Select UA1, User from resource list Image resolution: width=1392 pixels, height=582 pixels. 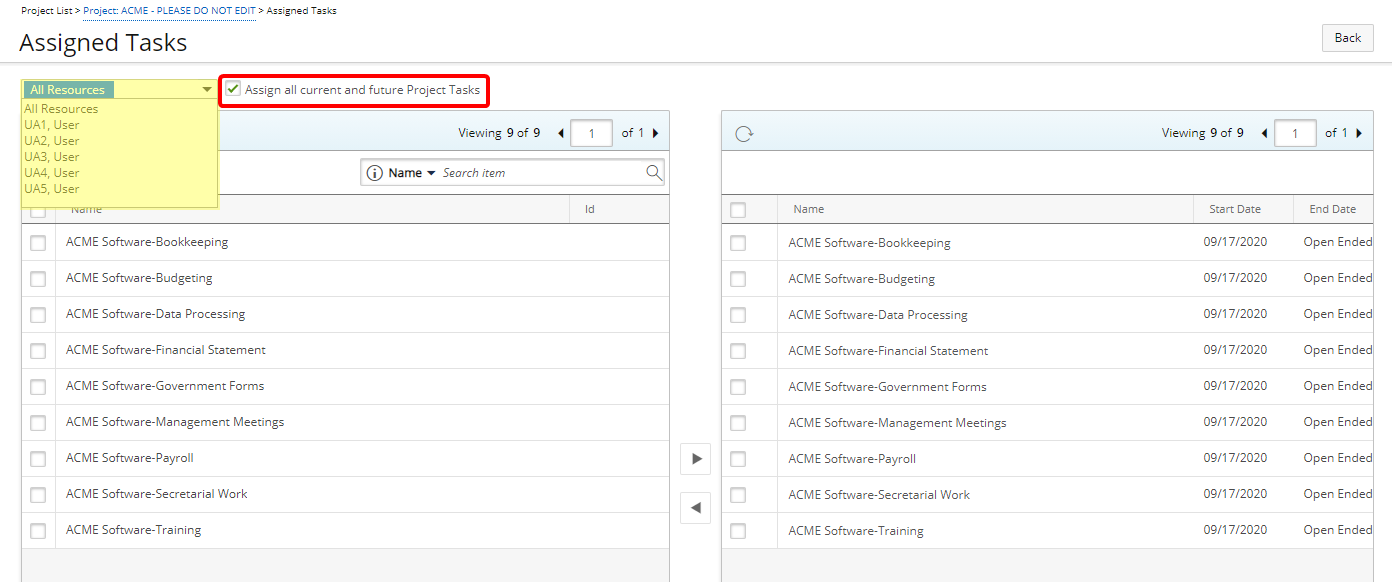52,125
